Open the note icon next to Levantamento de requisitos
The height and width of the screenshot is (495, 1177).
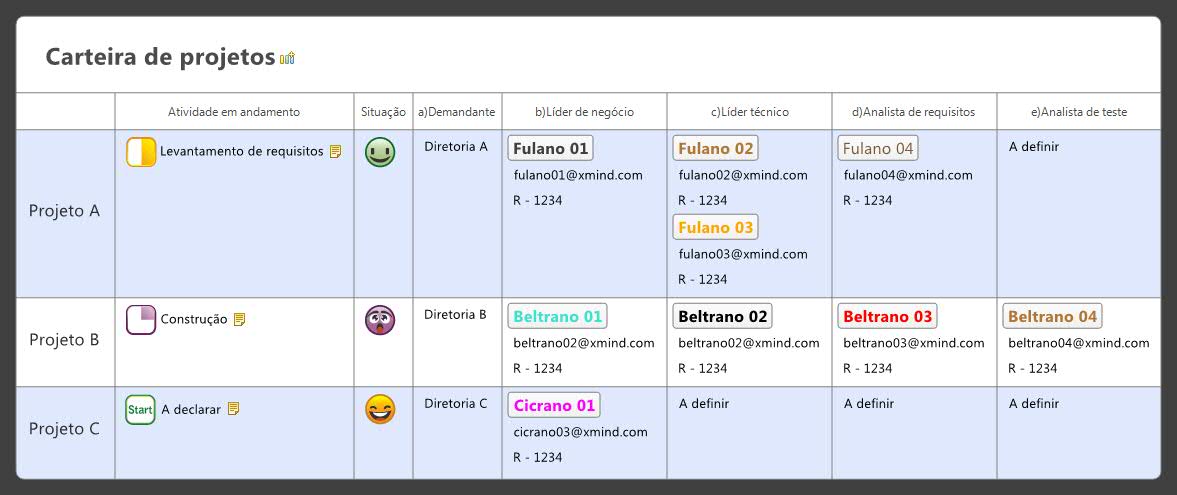[x=335, y=152]
